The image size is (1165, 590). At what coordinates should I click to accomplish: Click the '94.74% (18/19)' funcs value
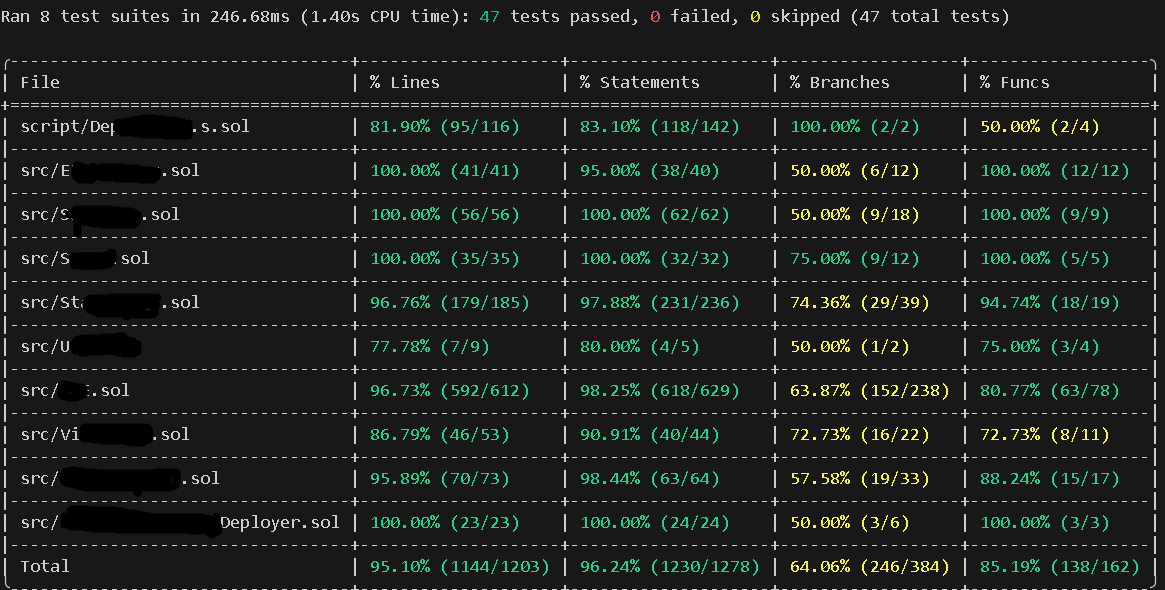1050,302
